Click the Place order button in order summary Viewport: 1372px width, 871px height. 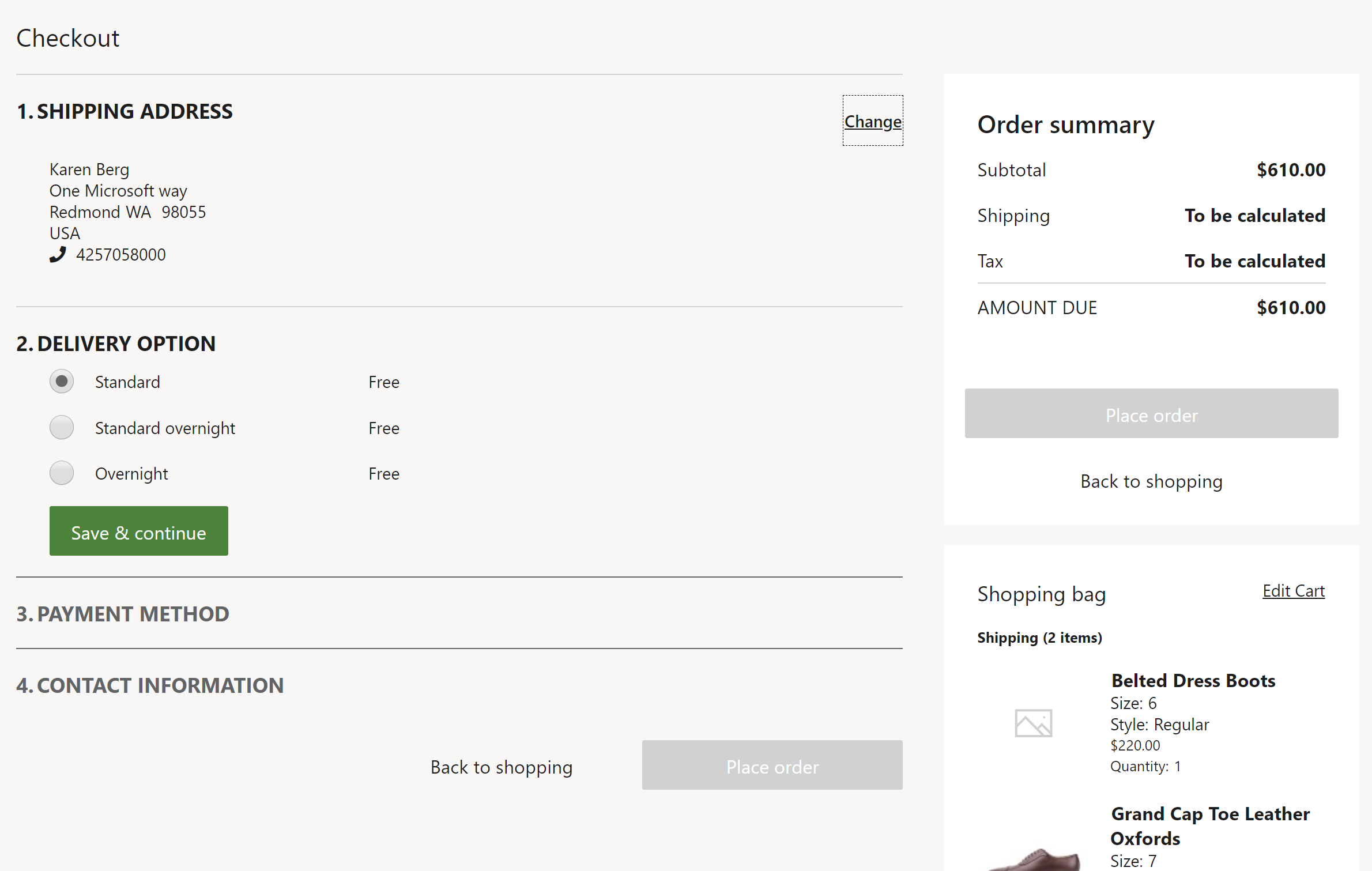pos(1151,413)
